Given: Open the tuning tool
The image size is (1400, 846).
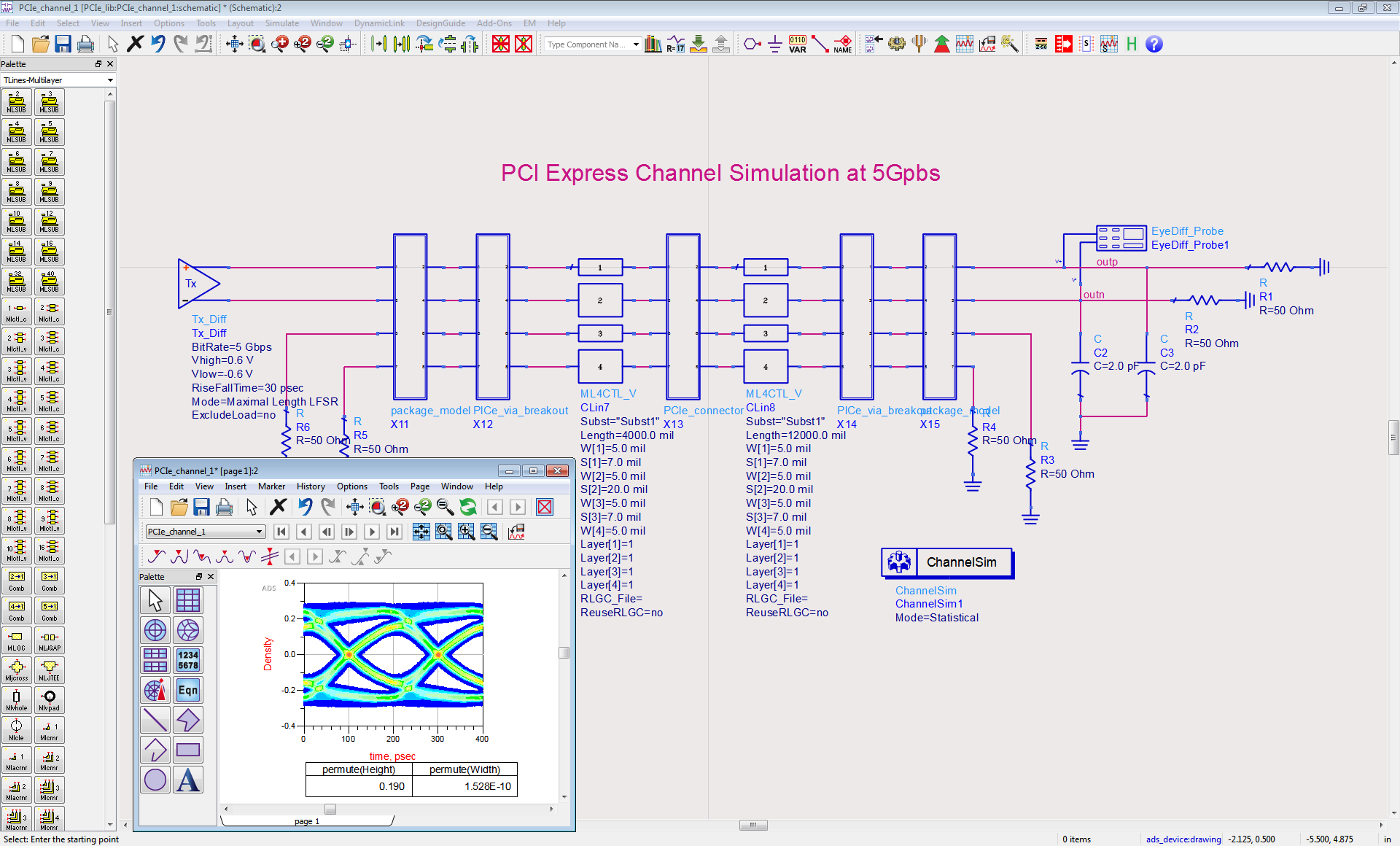Looking at the screenshot, I should point(919,44).
